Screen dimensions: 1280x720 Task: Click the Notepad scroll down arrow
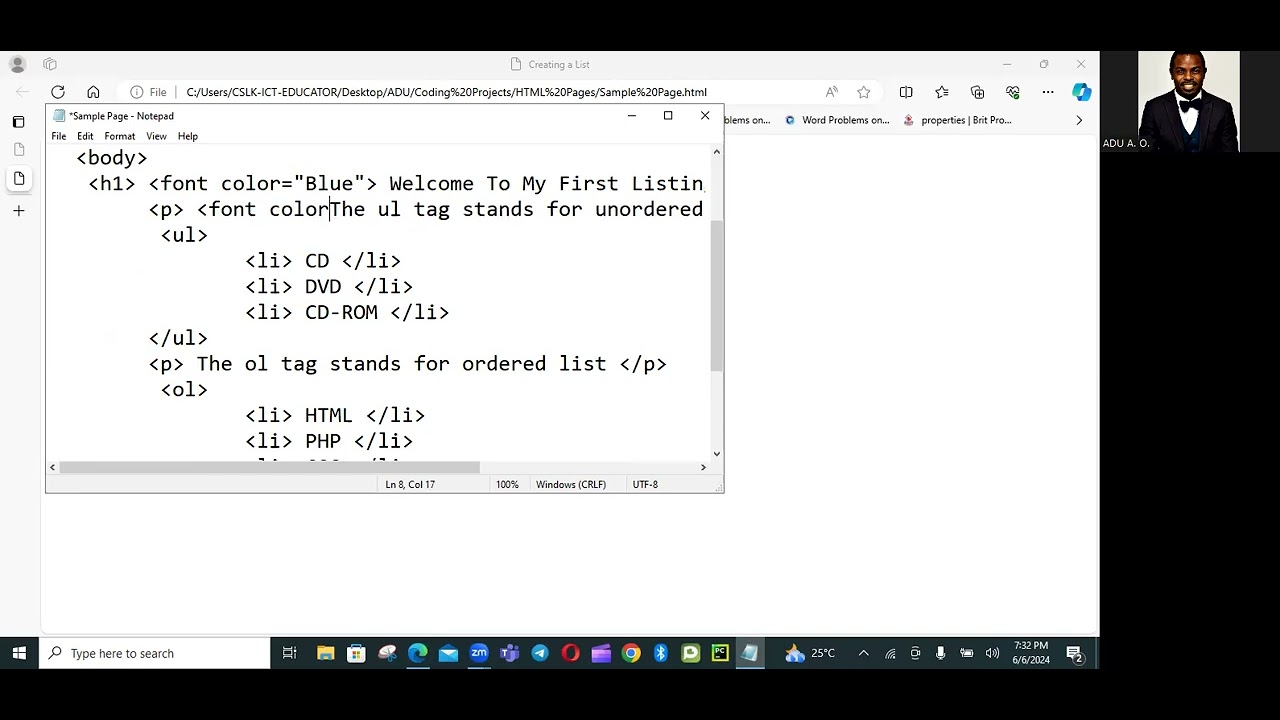click(716, 453)
